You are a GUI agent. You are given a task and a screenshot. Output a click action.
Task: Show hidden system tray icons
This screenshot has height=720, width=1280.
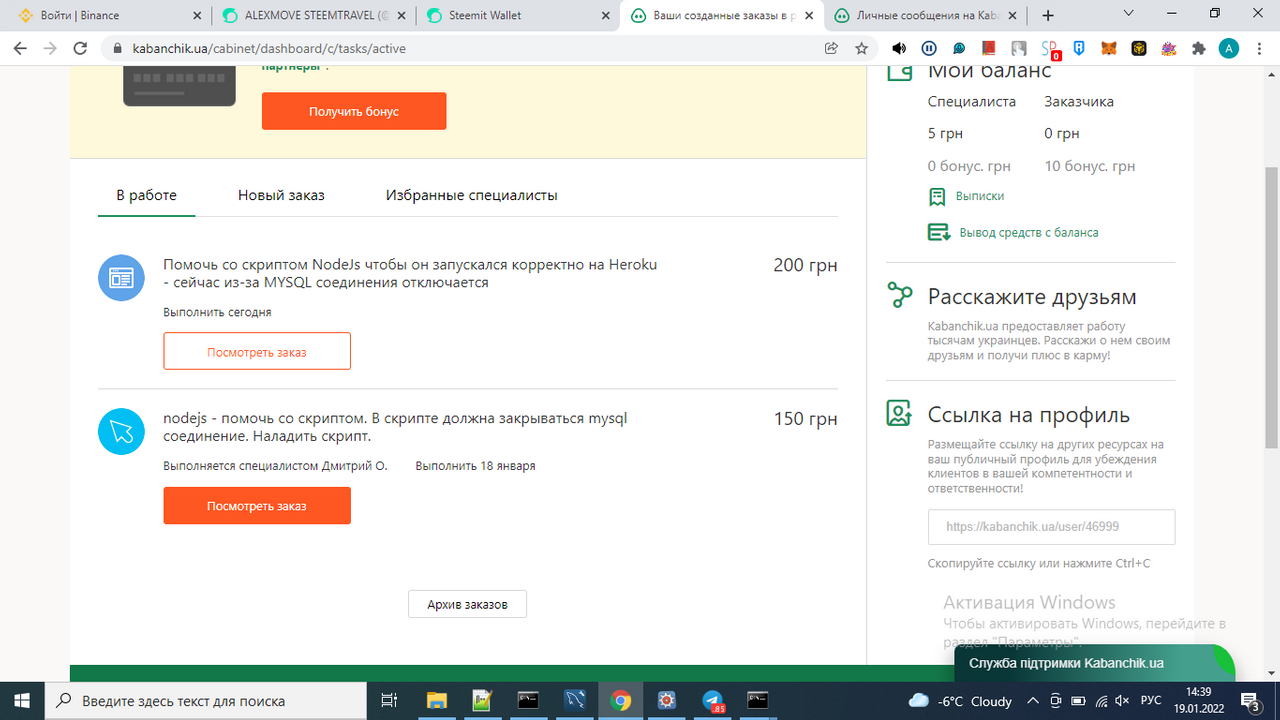pos(1031,700)
